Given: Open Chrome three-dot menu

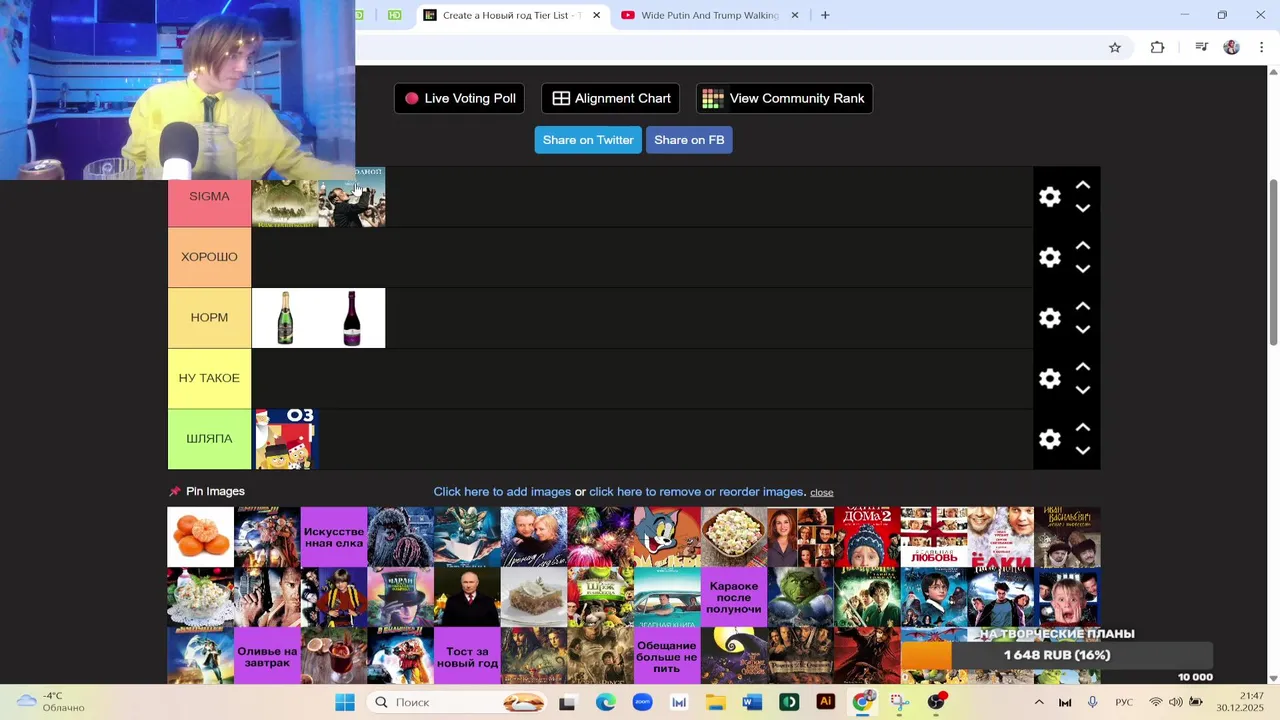Looking at the screenshot, I should click(x=1262, y=47).
